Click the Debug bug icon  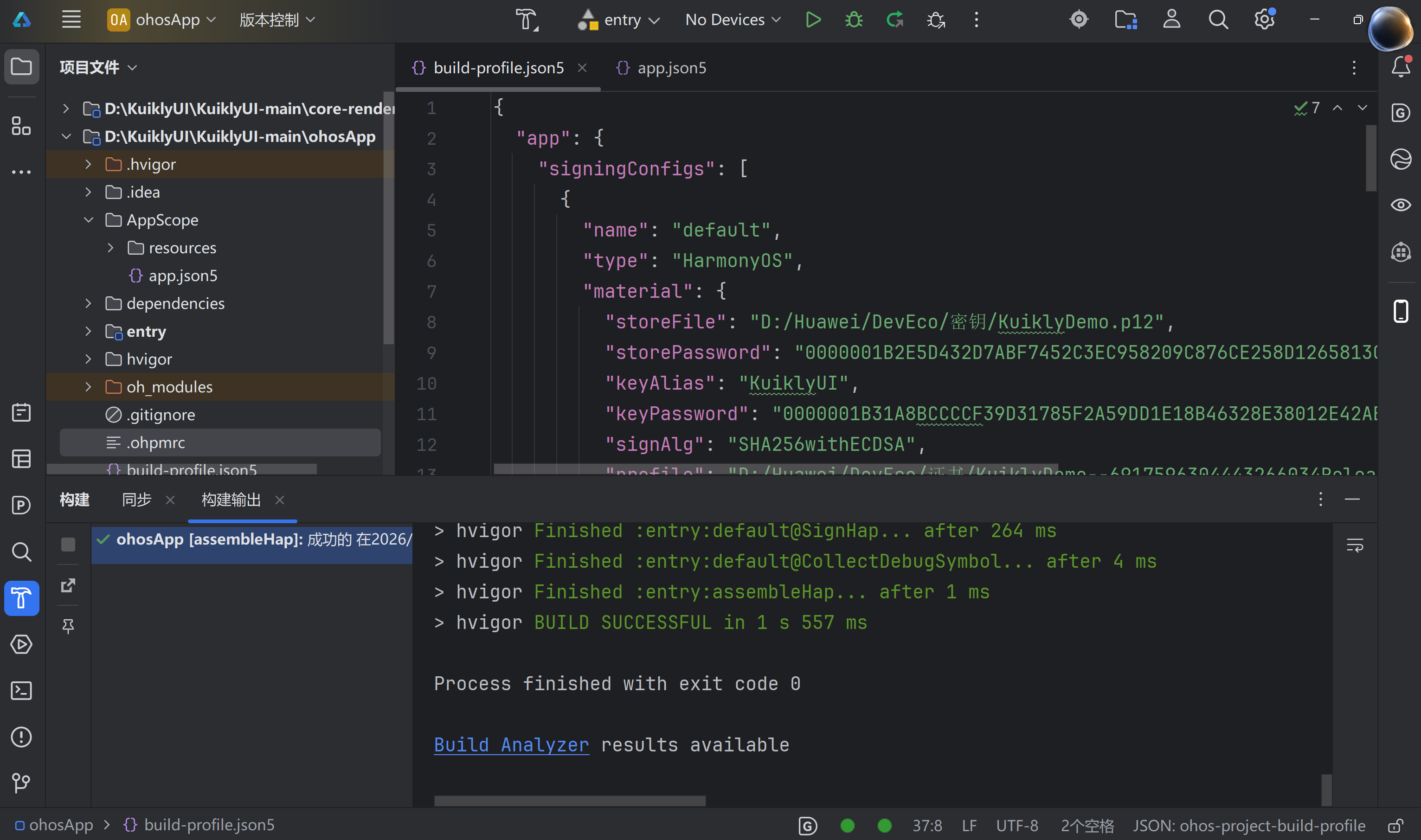[854, 20]
